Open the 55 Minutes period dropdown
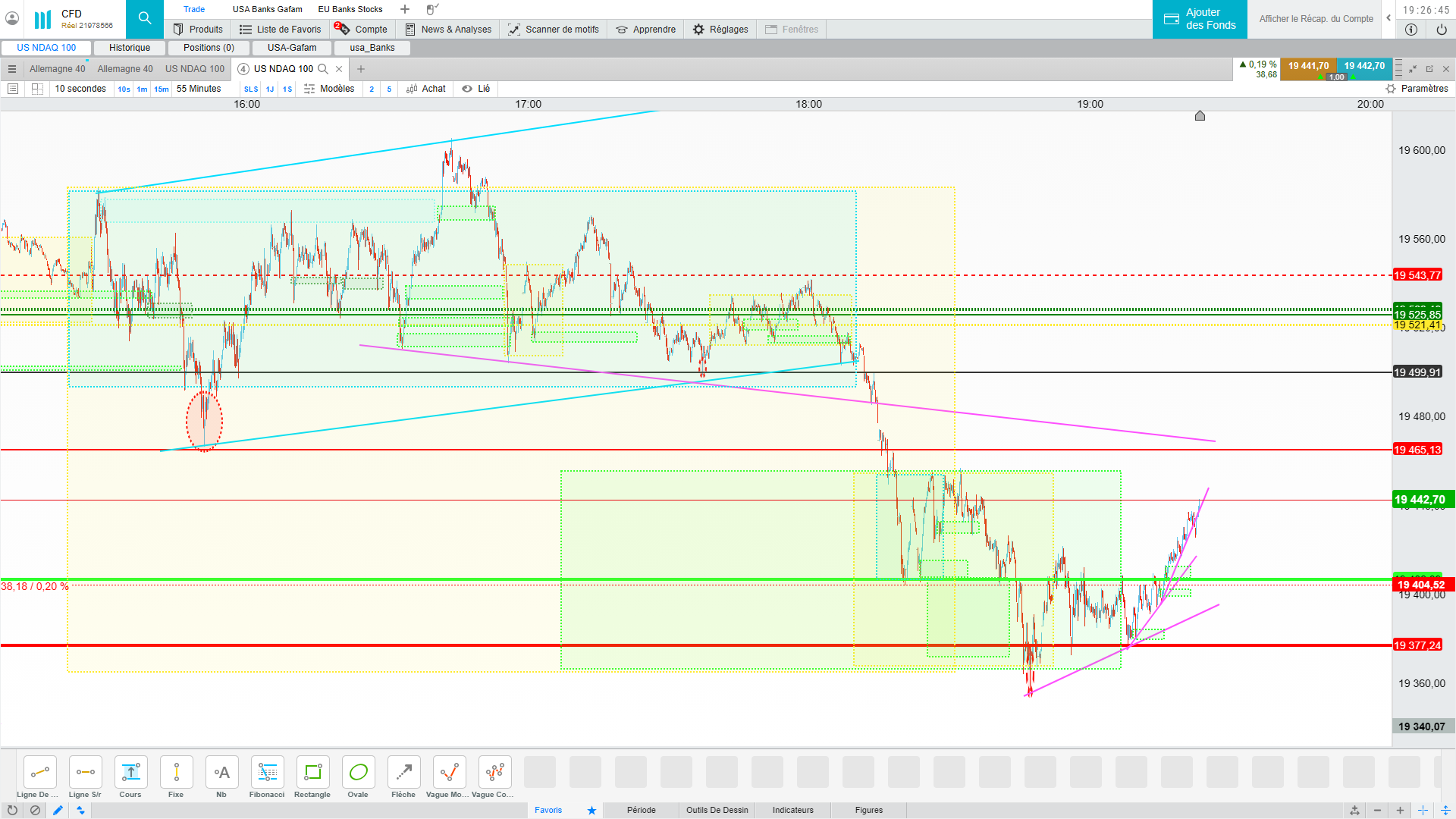The height and width of the screenshot is (819, 1456). [x=199, y=89]
